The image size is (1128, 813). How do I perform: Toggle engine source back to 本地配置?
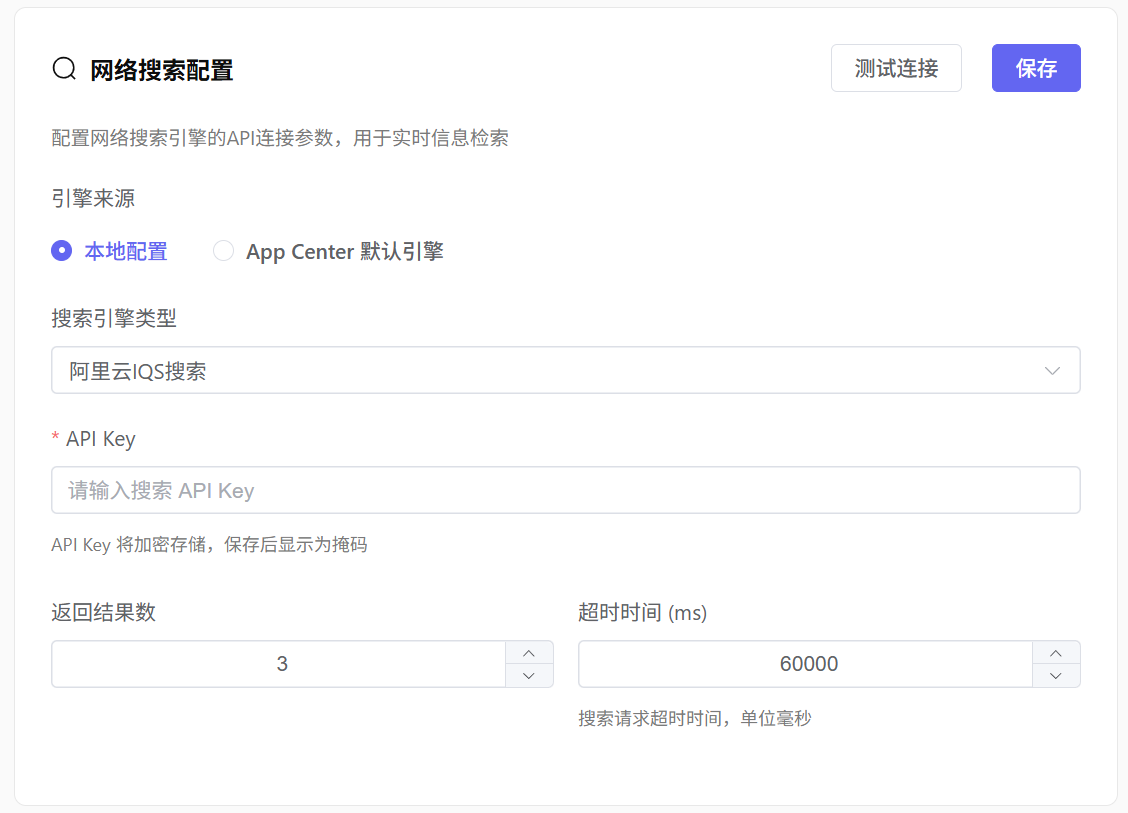[61, 251]
